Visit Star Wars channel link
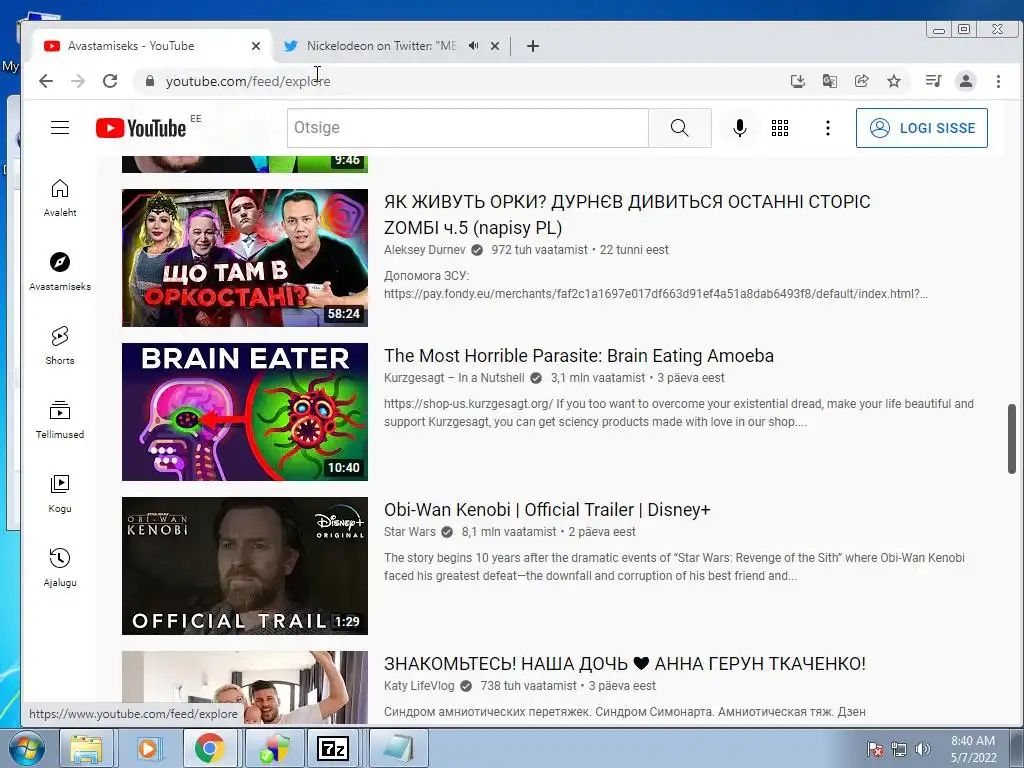 point(409,532)
